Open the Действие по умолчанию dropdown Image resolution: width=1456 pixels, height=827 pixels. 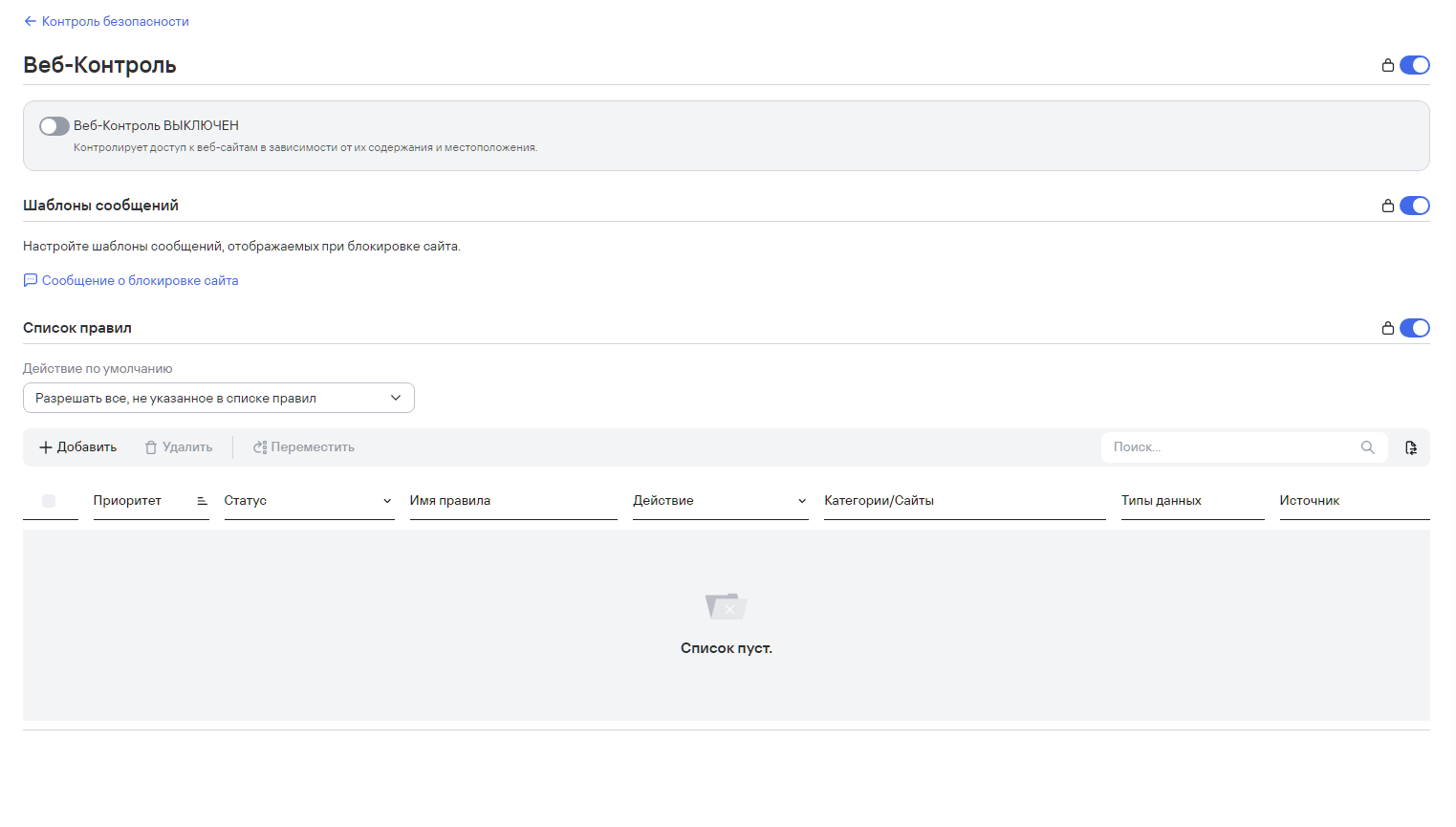(219, 398)
